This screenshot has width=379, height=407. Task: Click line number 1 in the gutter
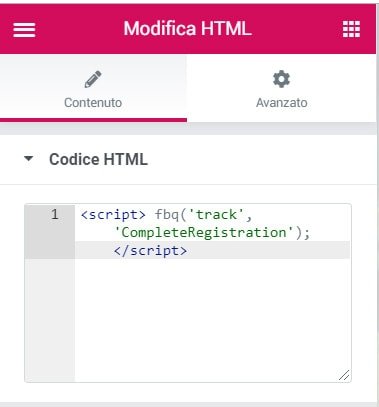point(55,214)
